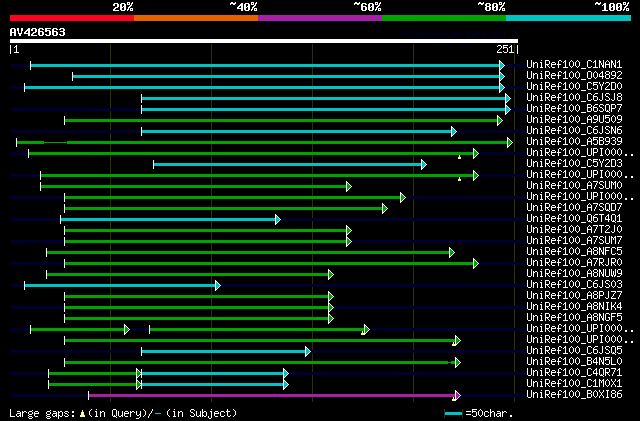The height and width of the screenshot is (421, 640).
Task: Click the arrowhead ending the A7SUM0 alignment
Action: pyautogui.click(x=349, y=187)
